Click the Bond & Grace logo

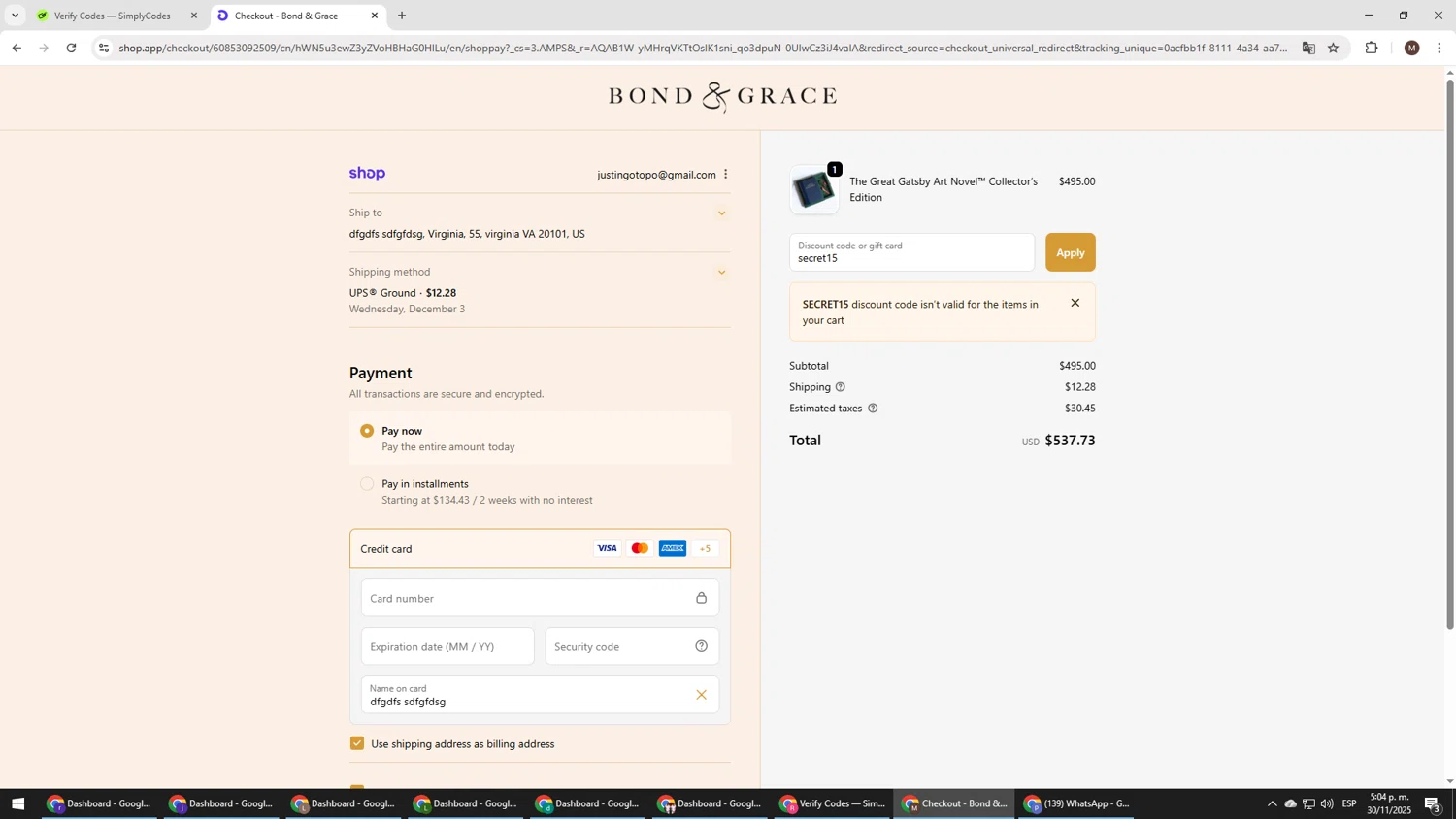722,96
